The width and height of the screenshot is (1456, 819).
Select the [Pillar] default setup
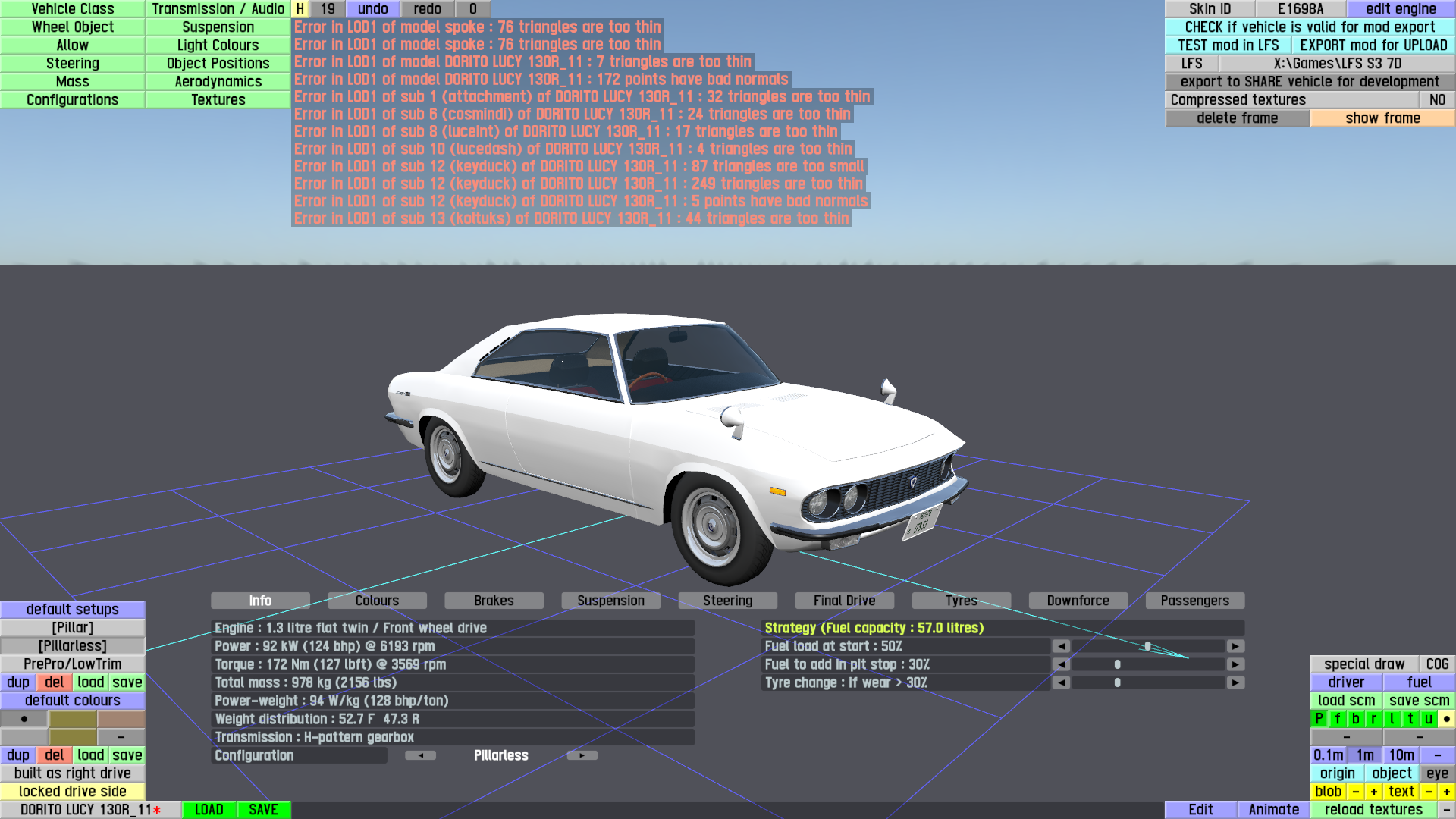tap(73, 628)
